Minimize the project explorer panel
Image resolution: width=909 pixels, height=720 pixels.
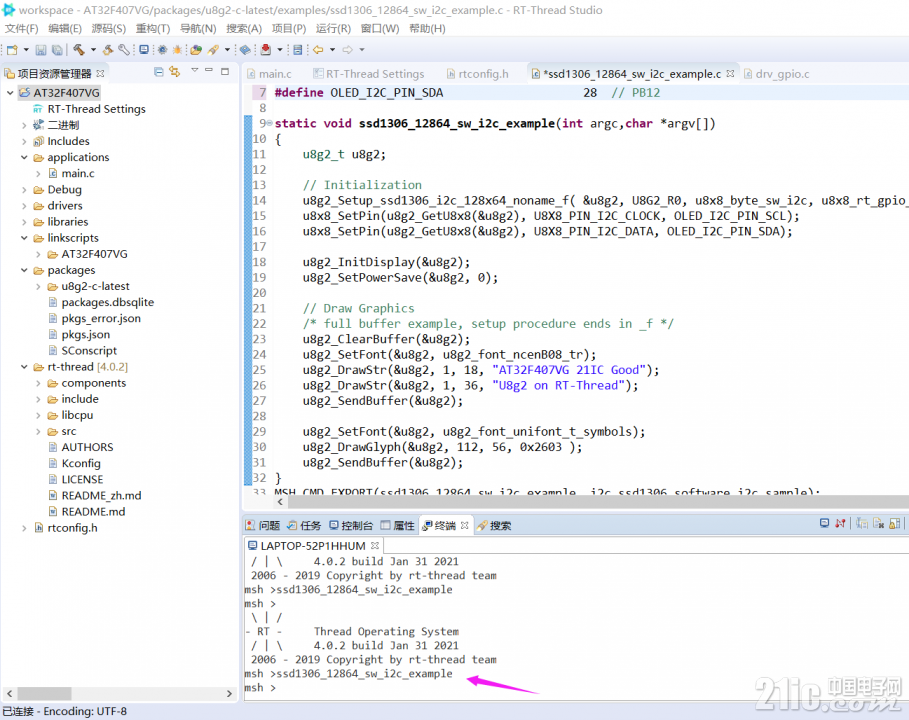[x=209, y=70]
